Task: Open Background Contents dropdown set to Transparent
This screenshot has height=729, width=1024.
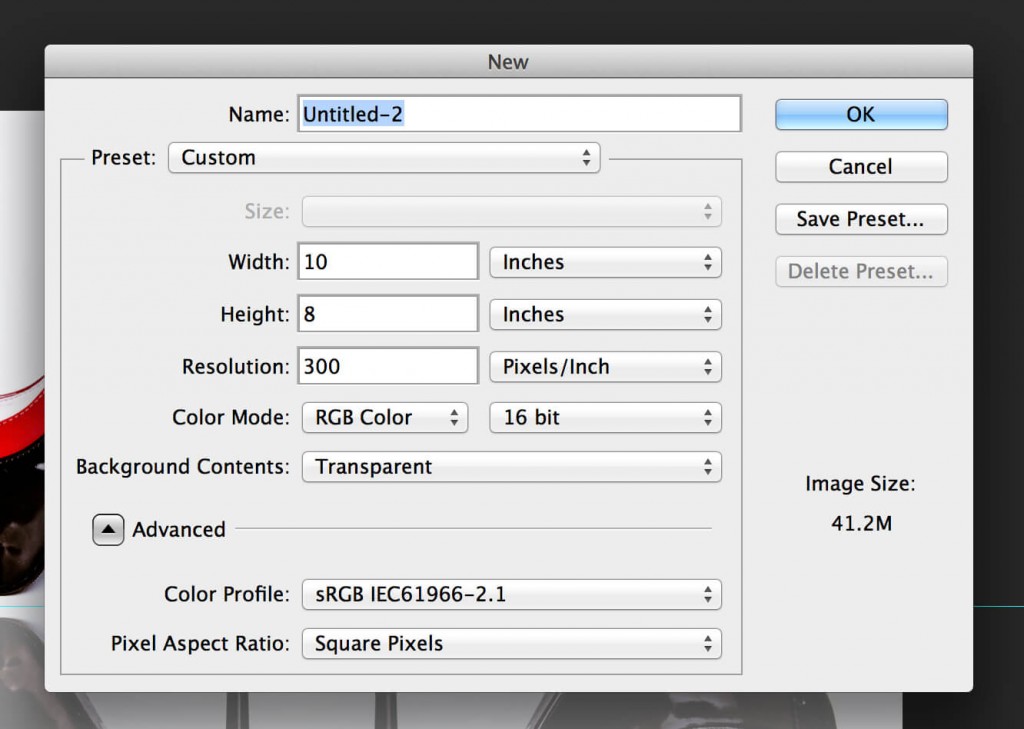Action: tap(511, 467)
